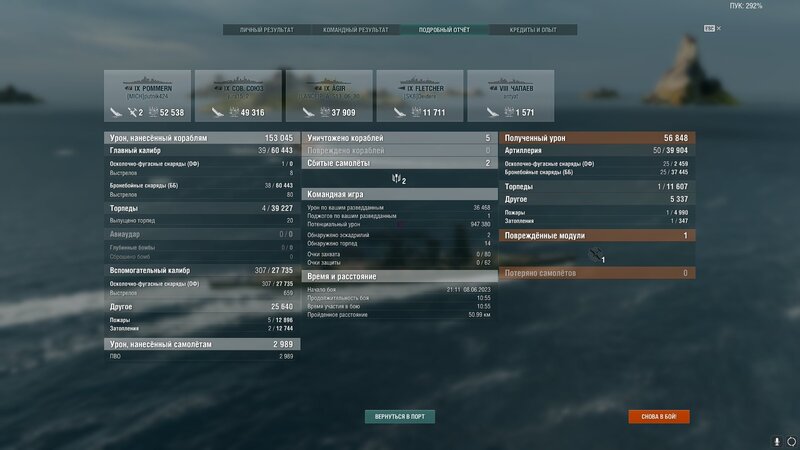Click the orange Снова в бой button

pyautogui.click(x=659, y=417)
